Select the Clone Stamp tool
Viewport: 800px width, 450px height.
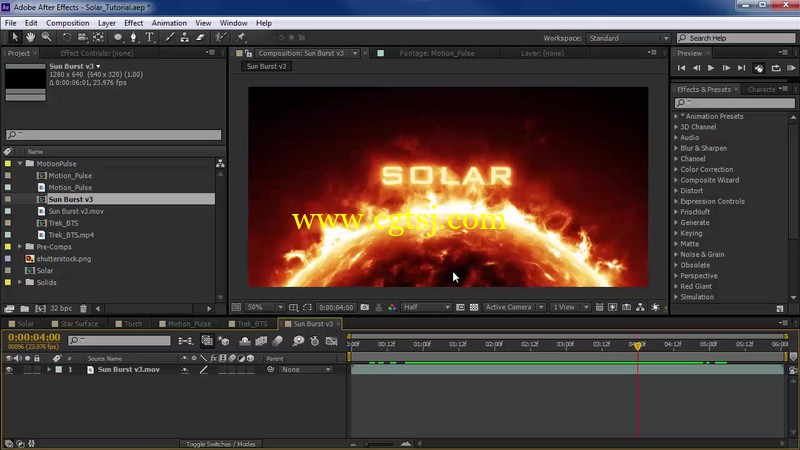point(185,37)
